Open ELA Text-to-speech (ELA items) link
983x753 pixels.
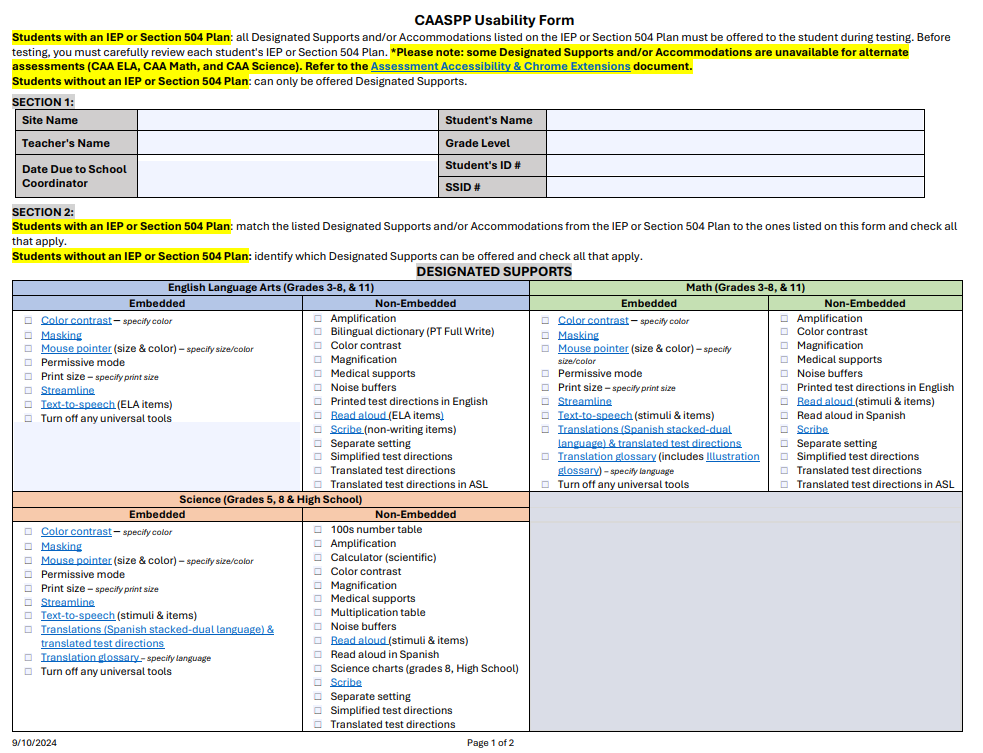(x=78, y=404)
